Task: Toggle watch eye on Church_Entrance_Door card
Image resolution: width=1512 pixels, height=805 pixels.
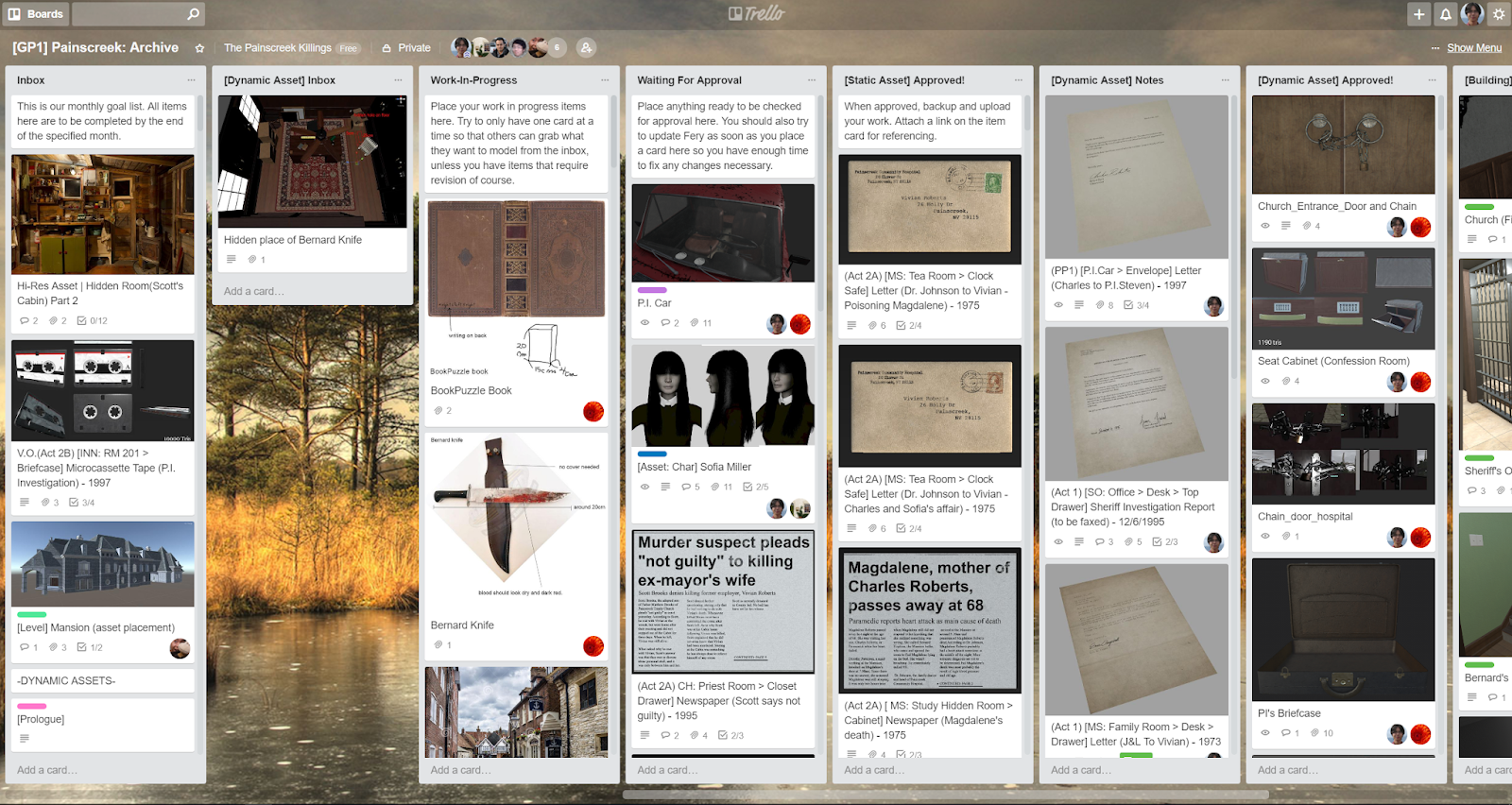Action: (x=1265, y=226)
